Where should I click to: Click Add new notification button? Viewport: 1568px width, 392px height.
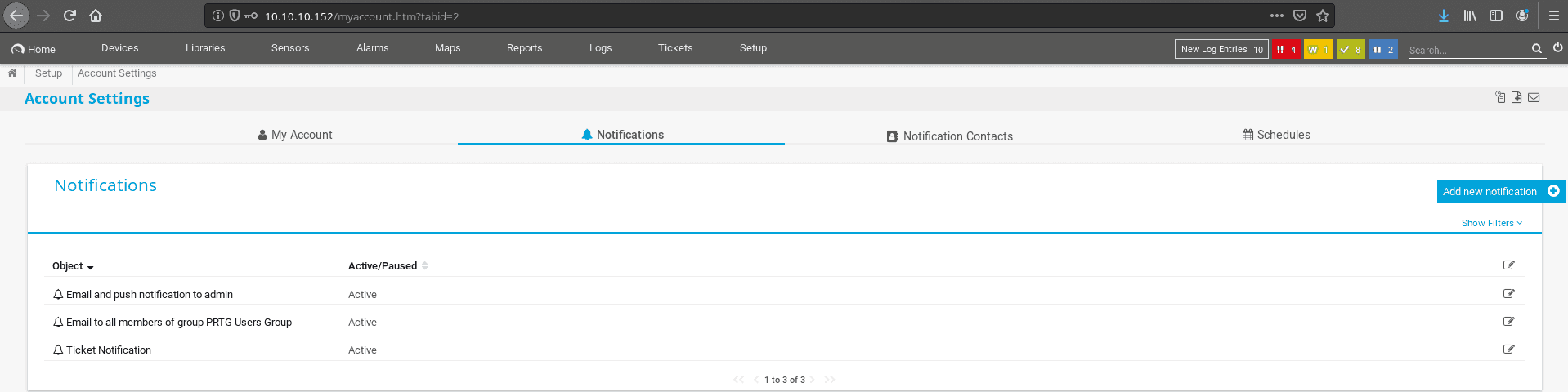pos(1501,191)
